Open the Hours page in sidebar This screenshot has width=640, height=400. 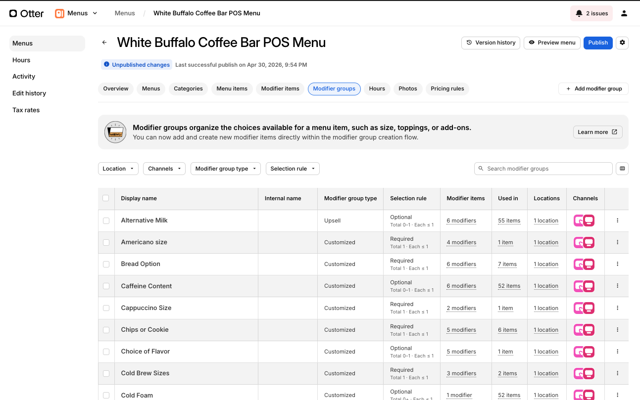[x=21, y=60]
